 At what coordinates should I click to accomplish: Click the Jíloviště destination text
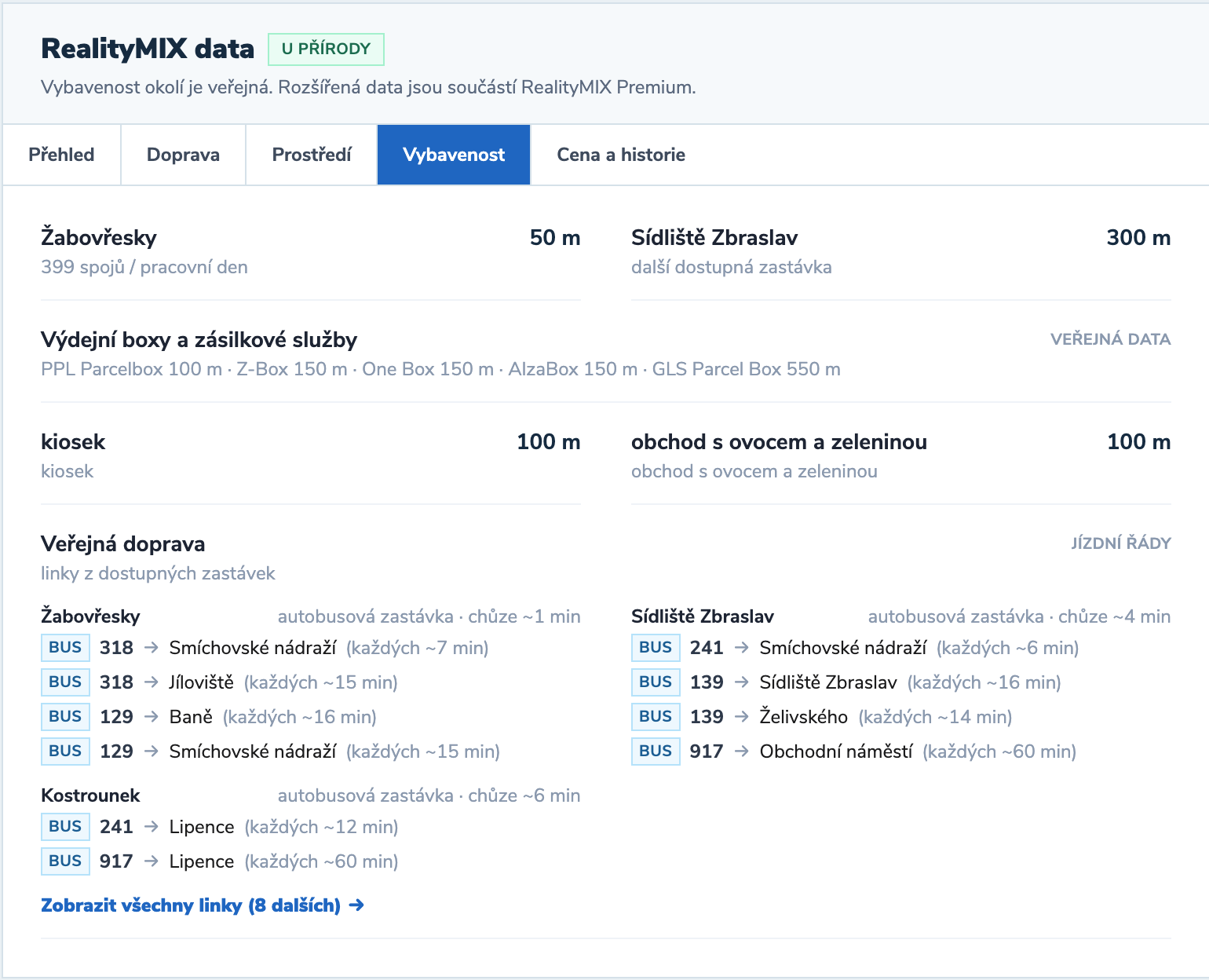(202, 682)
